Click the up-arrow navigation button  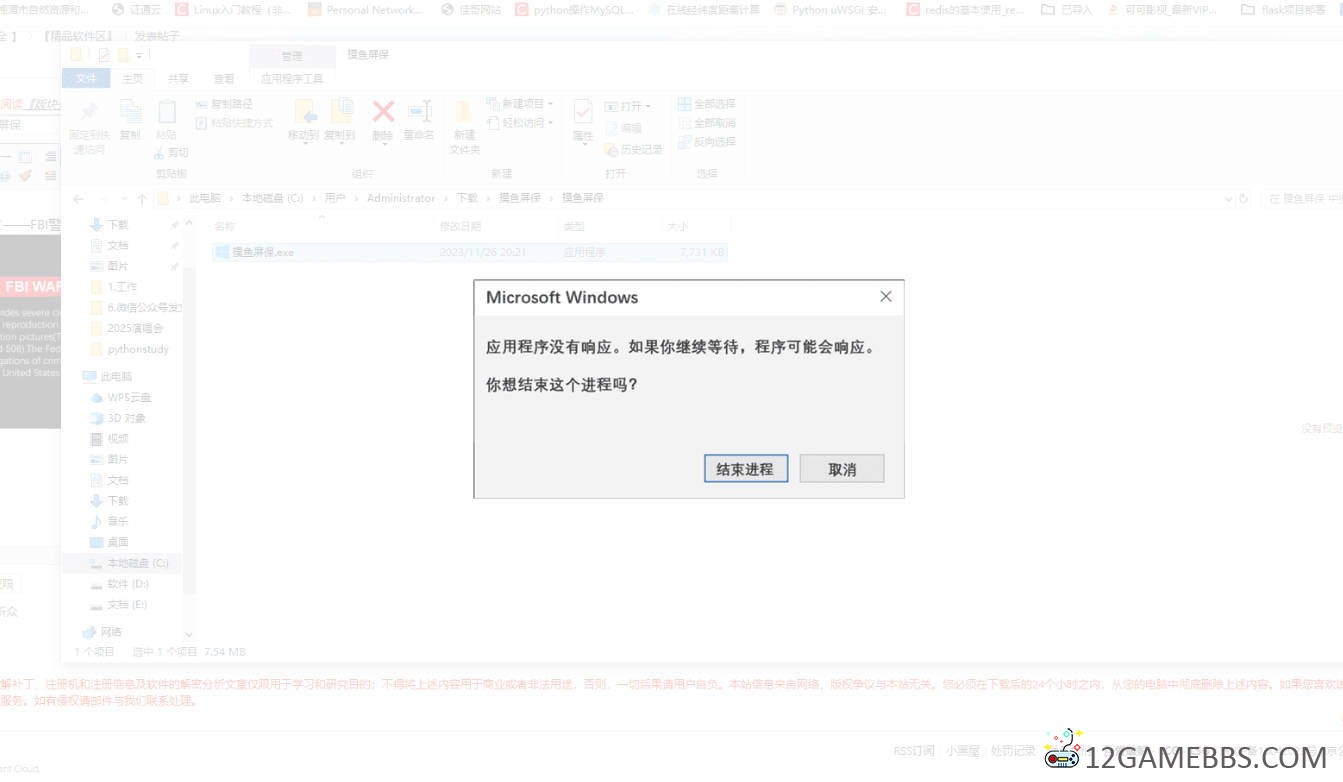(142, 199)
